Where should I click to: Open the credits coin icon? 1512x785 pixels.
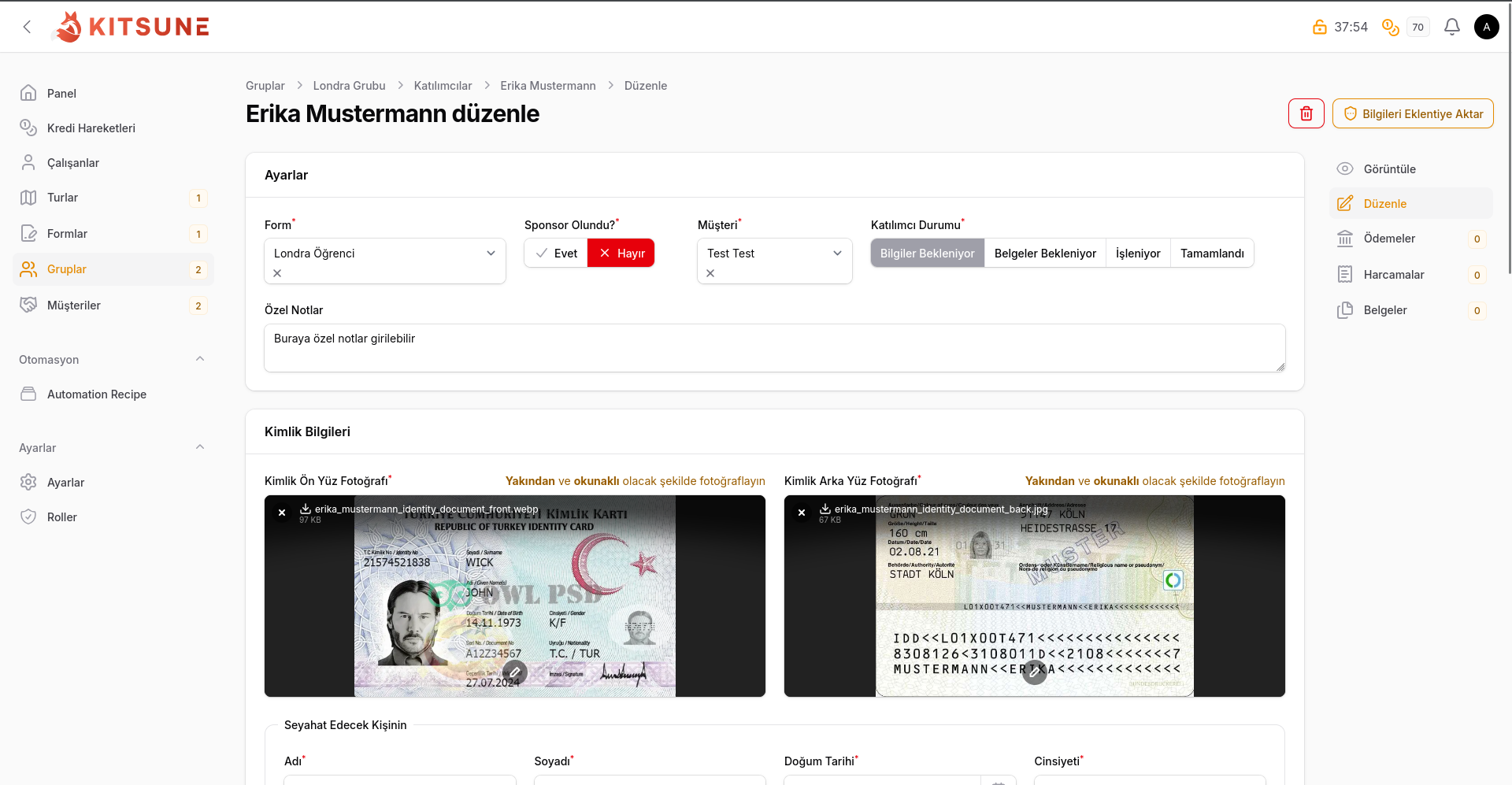coord(1391,27)
